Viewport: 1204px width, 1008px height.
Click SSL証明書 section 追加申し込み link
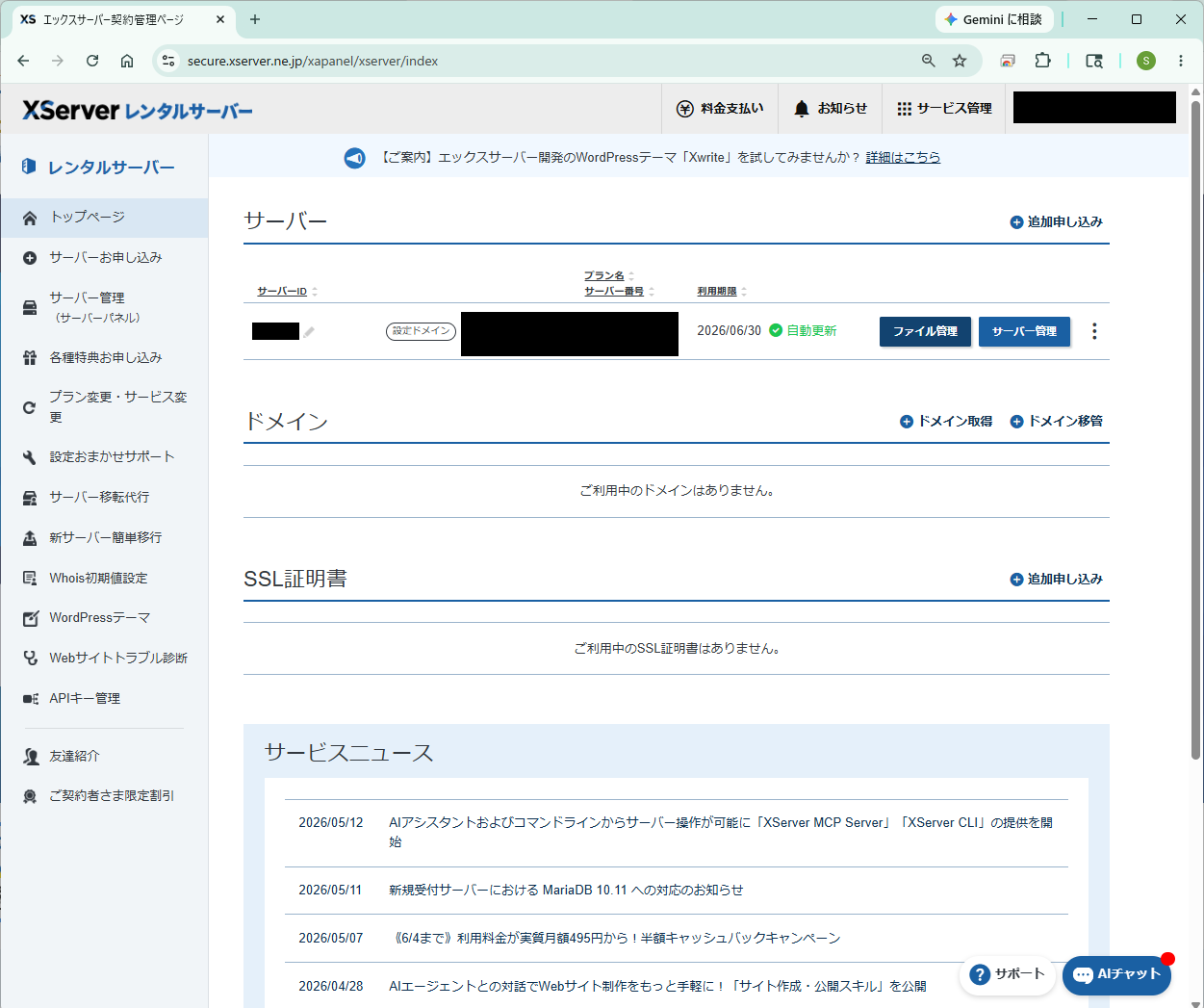point(1056,579)
